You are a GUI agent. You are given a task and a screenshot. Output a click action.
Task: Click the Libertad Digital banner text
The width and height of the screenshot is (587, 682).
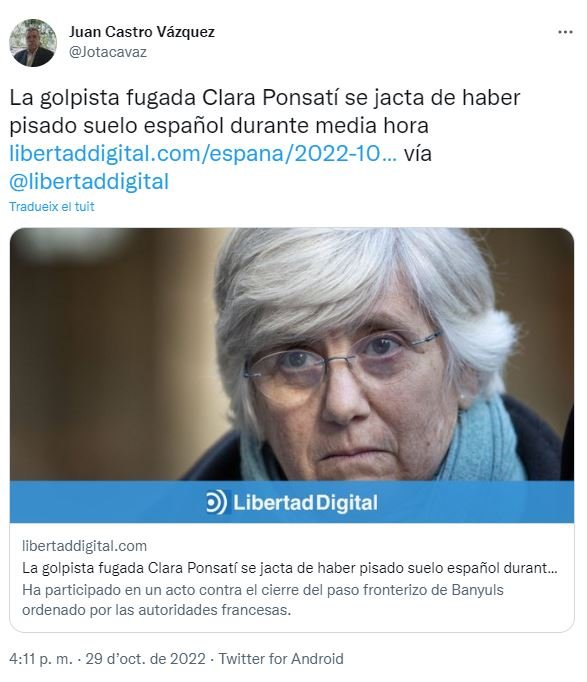[305, 503]
